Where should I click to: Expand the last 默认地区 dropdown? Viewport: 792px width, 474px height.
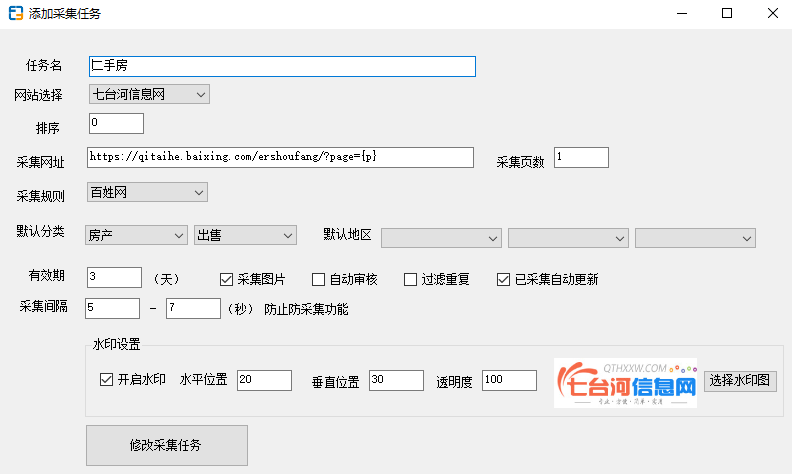point(695,237)
